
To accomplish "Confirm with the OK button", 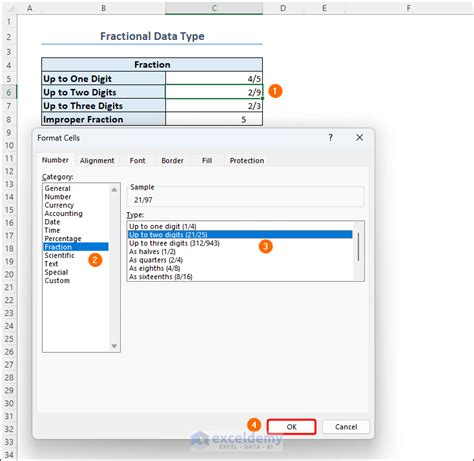I will pos(291,427).
